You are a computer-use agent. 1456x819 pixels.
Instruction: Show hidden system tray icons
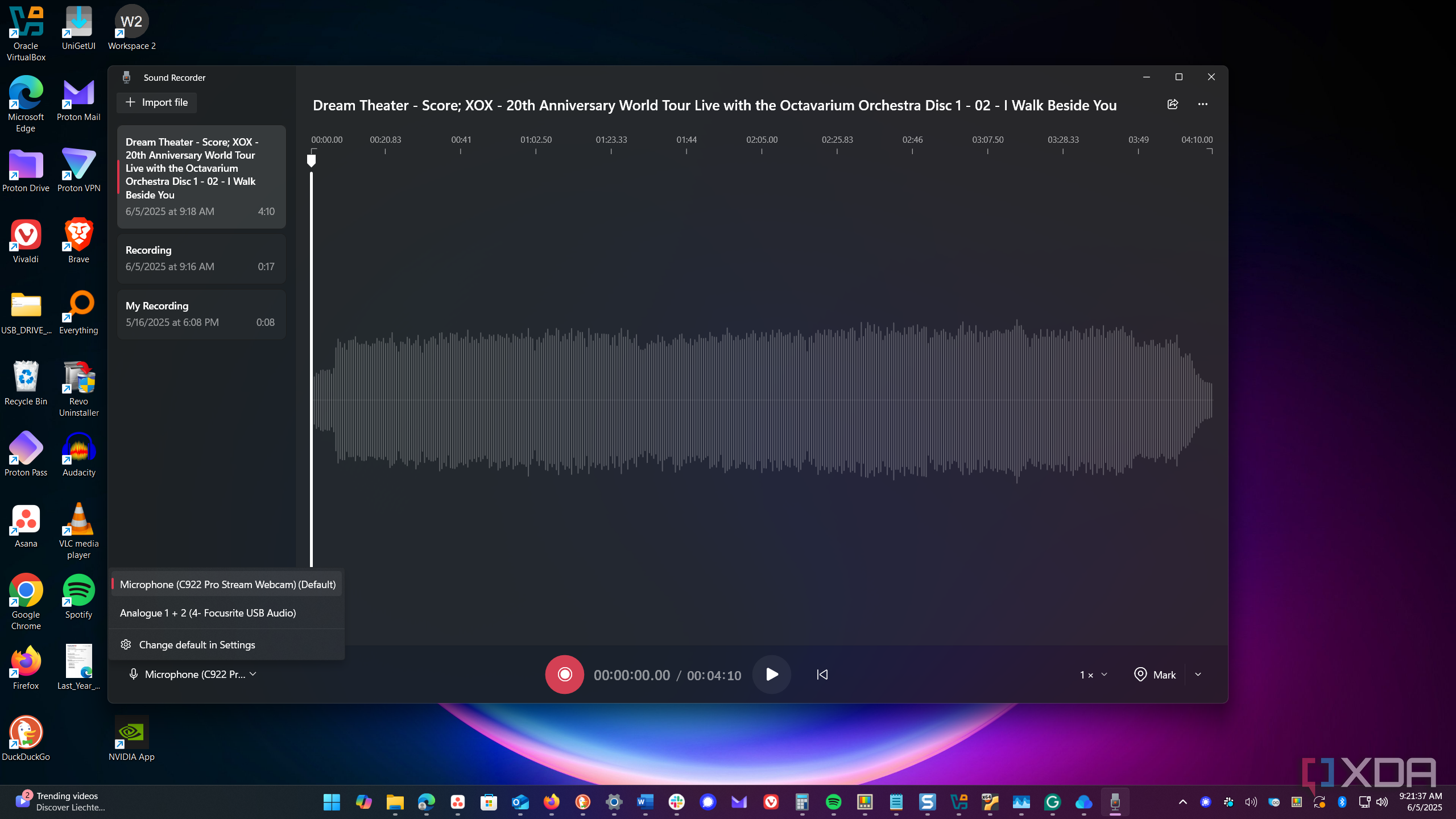coord(1183,802)
